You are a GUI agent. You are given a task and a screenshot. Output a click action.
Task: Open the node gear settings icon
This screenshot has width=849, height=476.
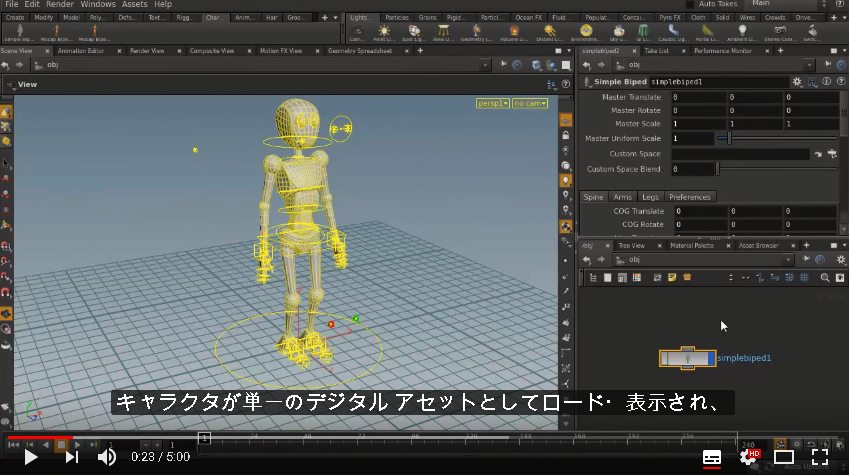click(796, 82)
